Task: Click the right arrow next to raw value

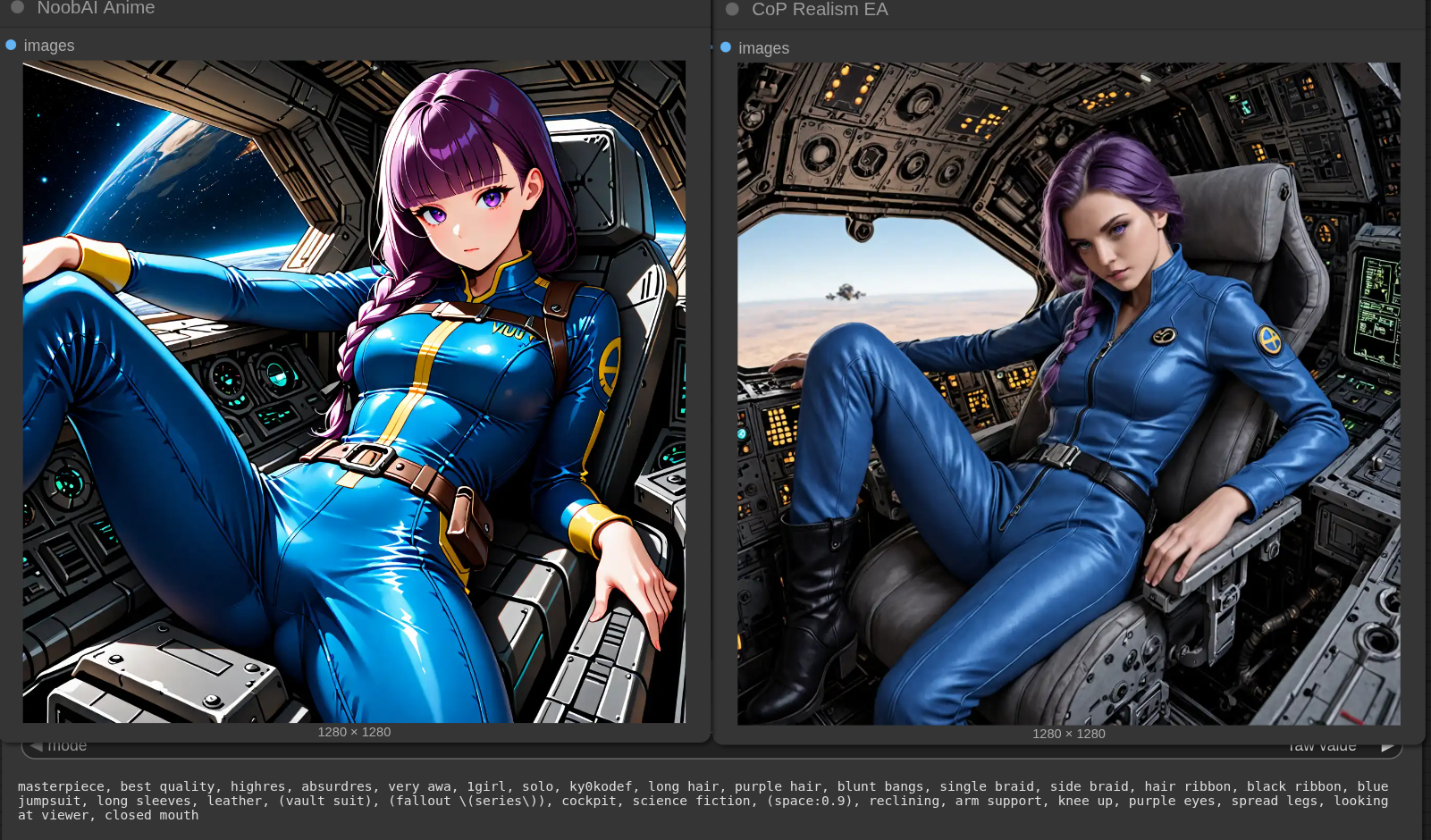Action: (1388, 746)
